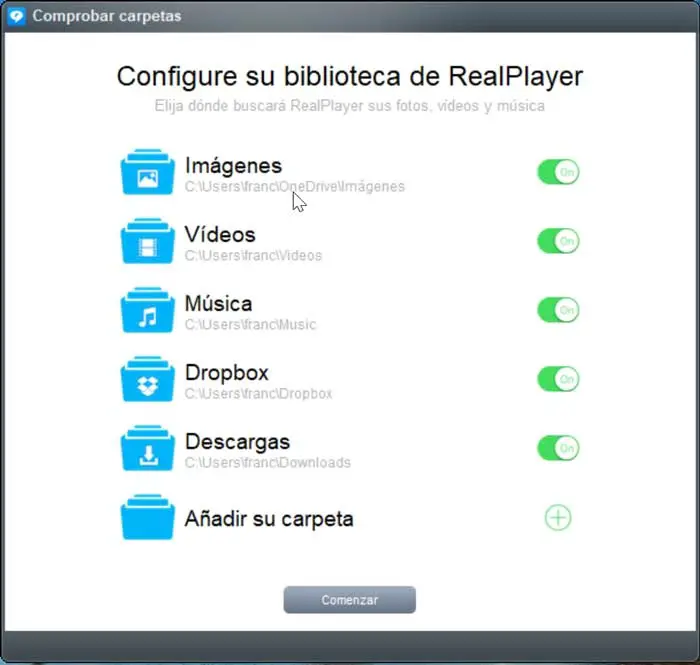This screenshot has width=700, height=665.
Task: Toggle the Música folder switch
Action: (x=558, y=310)
